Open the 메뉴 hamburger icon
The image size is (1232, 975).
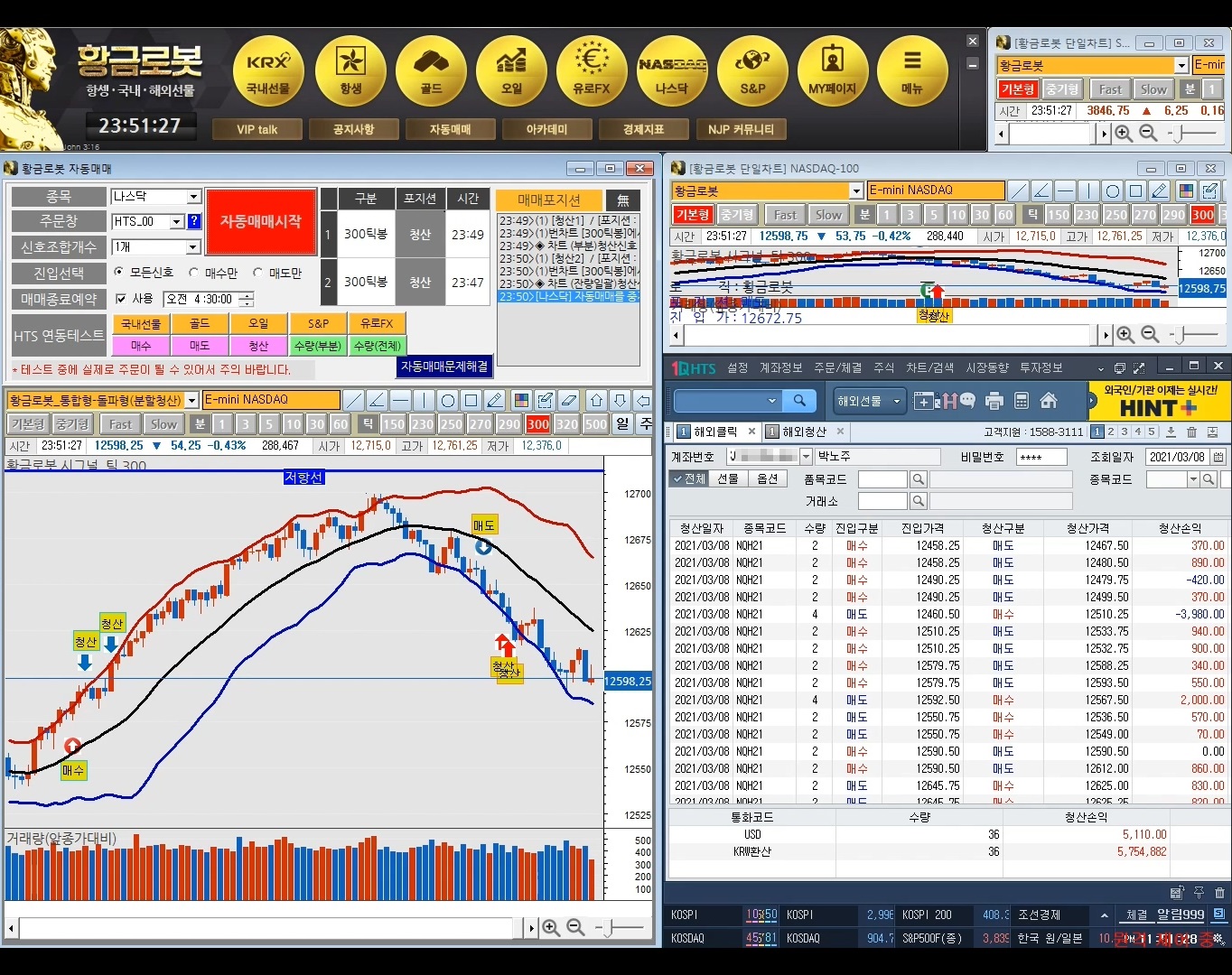[x=912, y=72]
